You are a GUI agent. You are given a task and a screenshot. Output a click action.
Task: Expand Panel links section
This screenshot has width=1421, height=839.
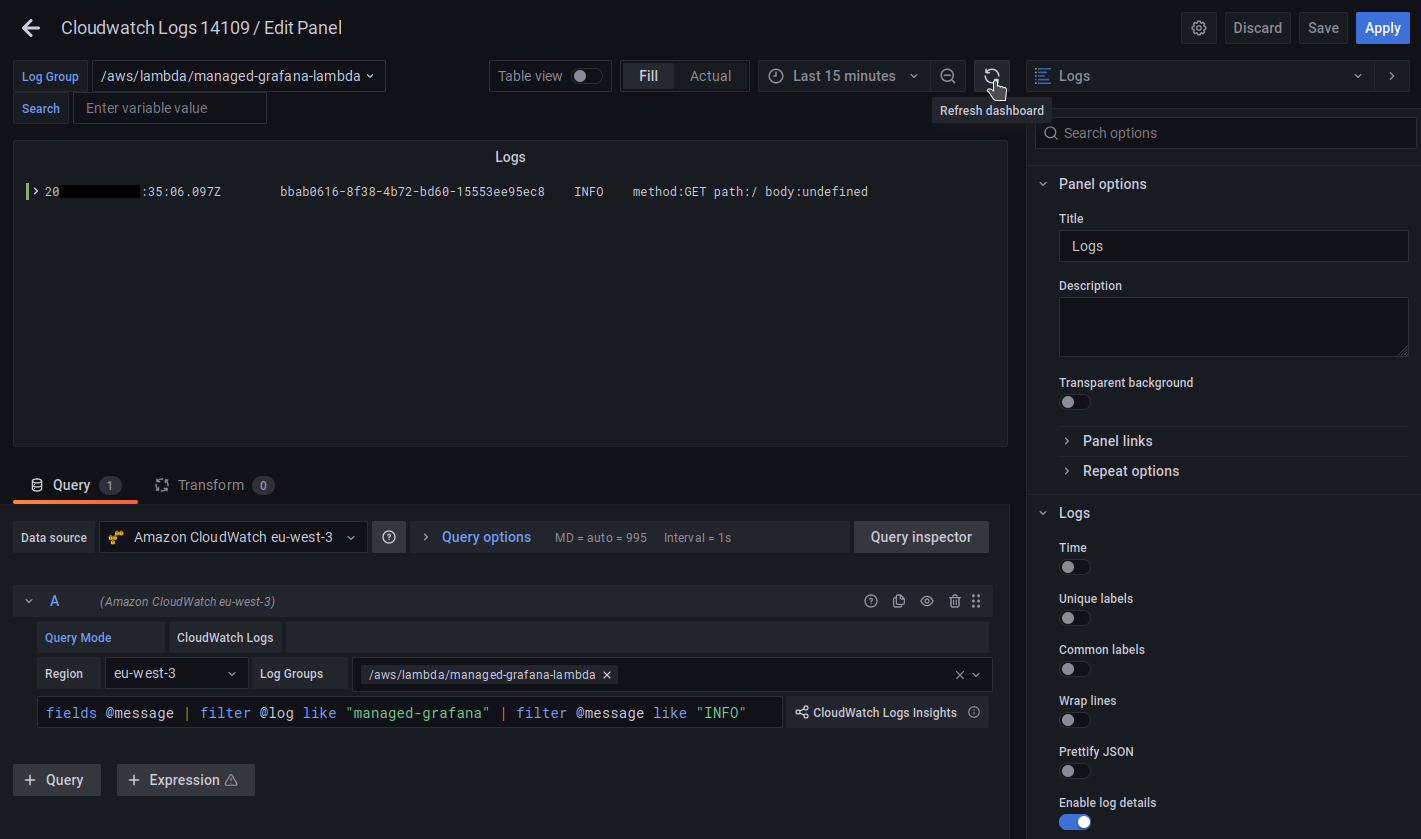click(1117, 441)
